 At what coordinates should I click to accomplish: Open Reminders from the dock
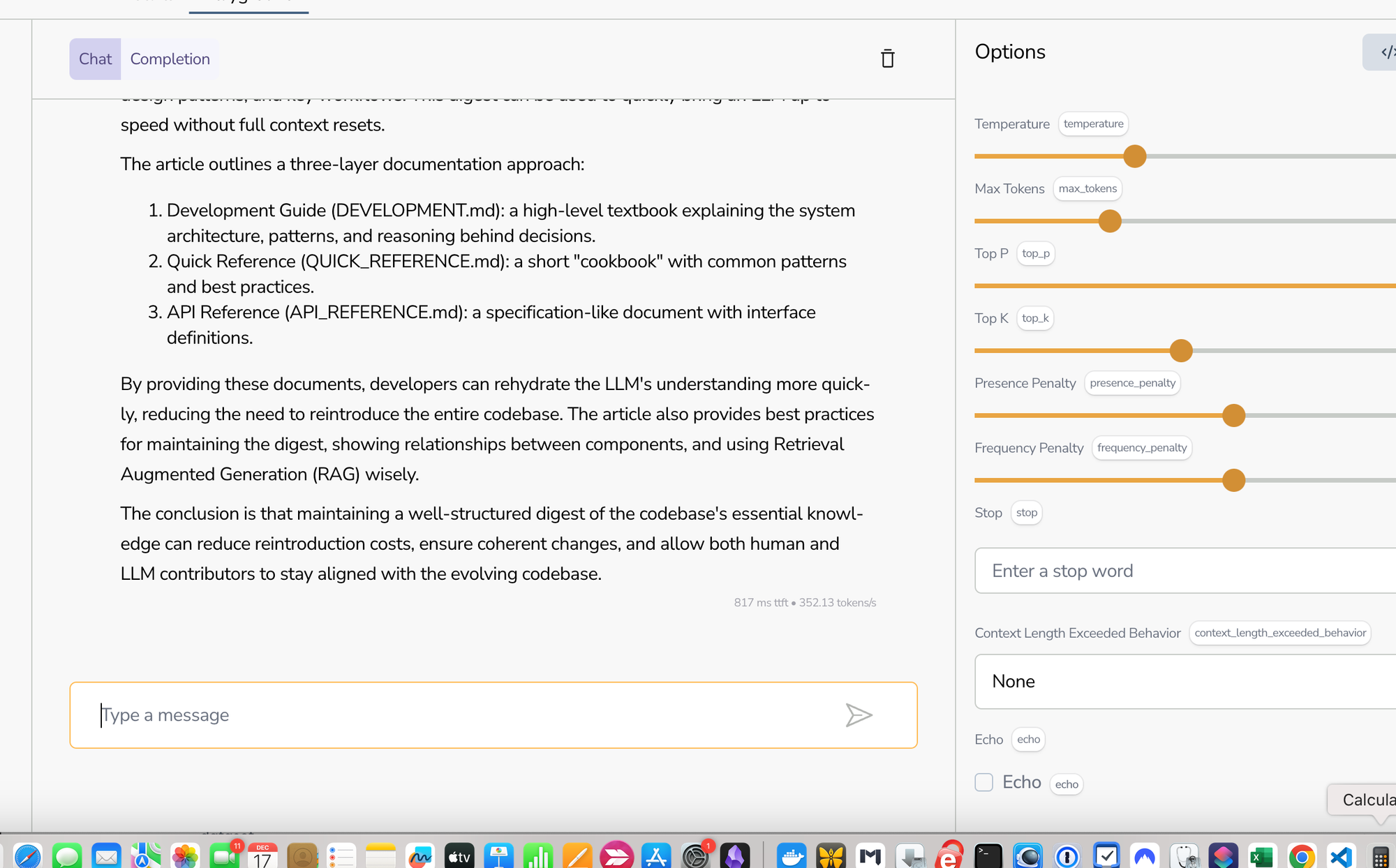341,855
